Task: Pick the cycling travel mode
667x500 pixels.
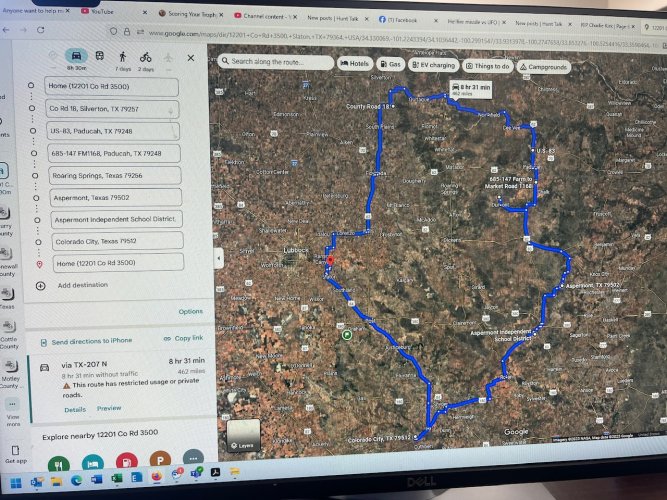Action: coord(147,58)
